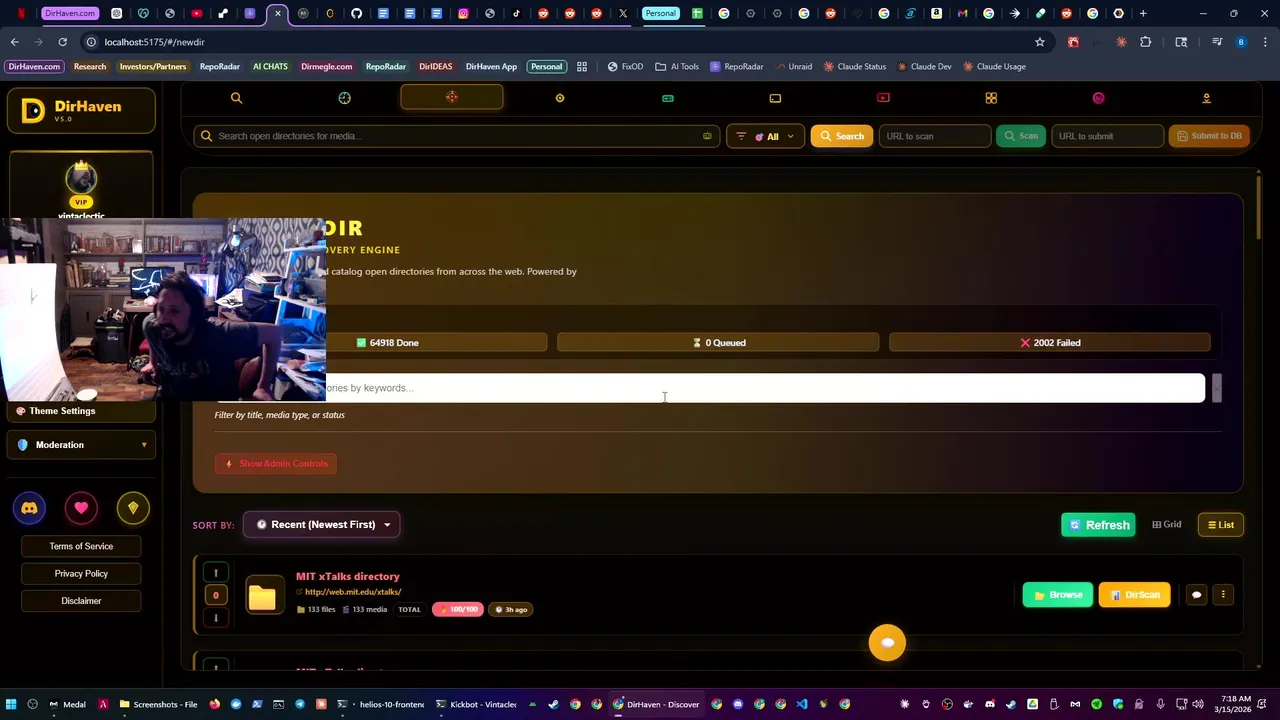Viewport: 1280px width, 720px height.
Task: Open browser extensions puzzle icon
Action: pyautogui.click(x=1146, y=42)
